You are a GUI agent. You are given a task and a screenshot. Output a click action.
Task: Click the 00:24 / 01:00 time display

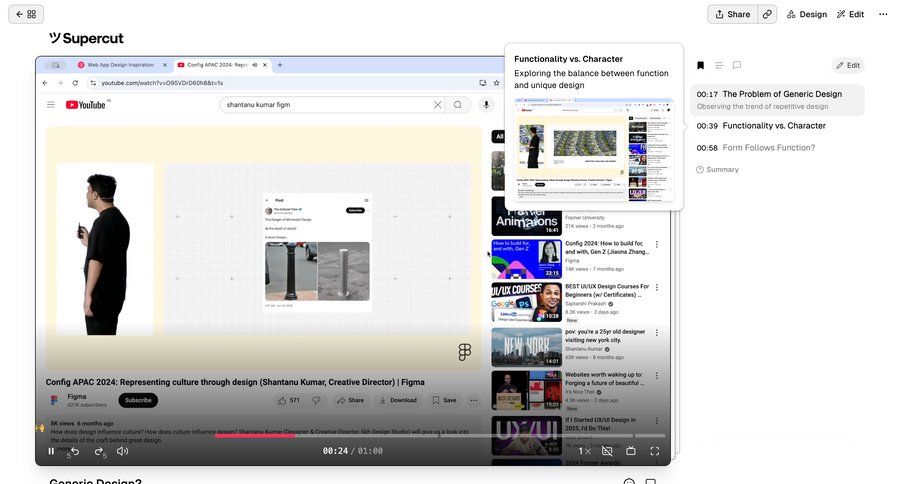coord(352,451)
